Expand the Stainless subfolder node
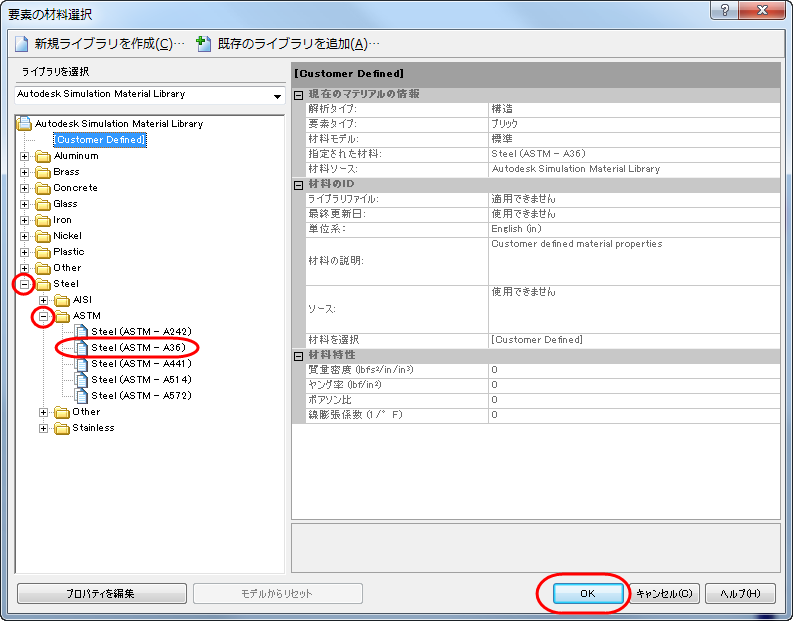 pos(43,428)
